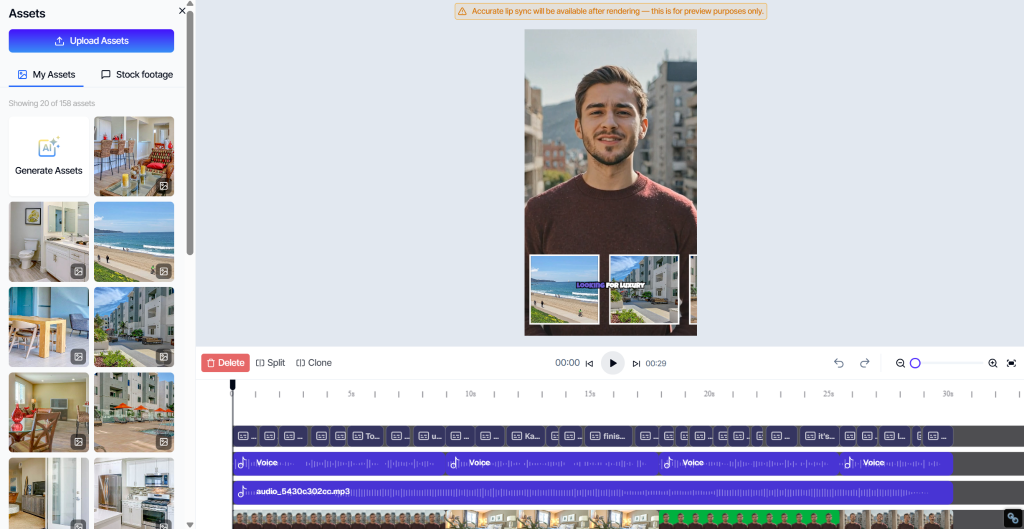The height and width of the screenshot is (529, 1024).
Task: Fit the timeline to screen
Action: [1012, 363]
